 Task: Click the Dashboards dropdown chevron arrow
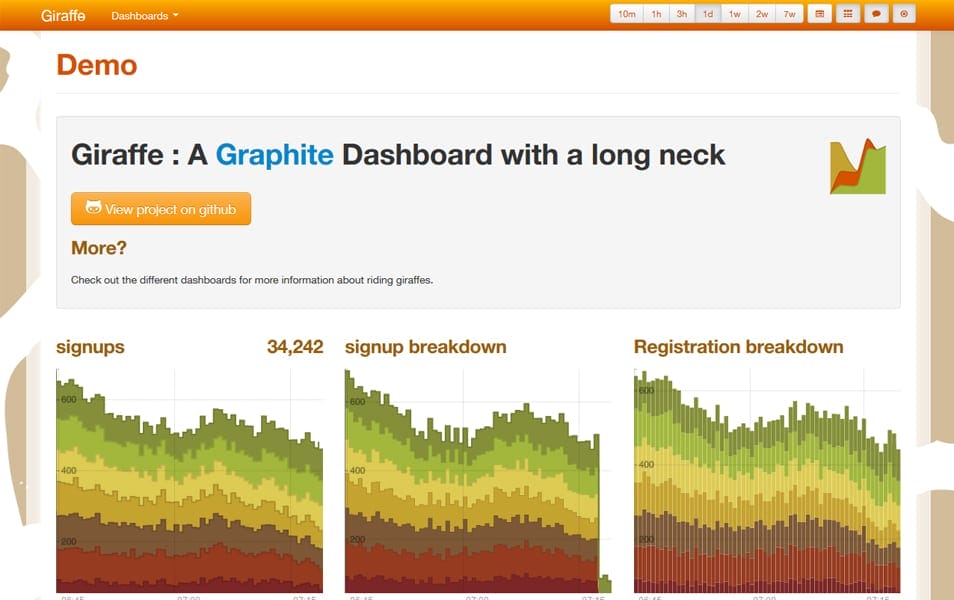176,16
